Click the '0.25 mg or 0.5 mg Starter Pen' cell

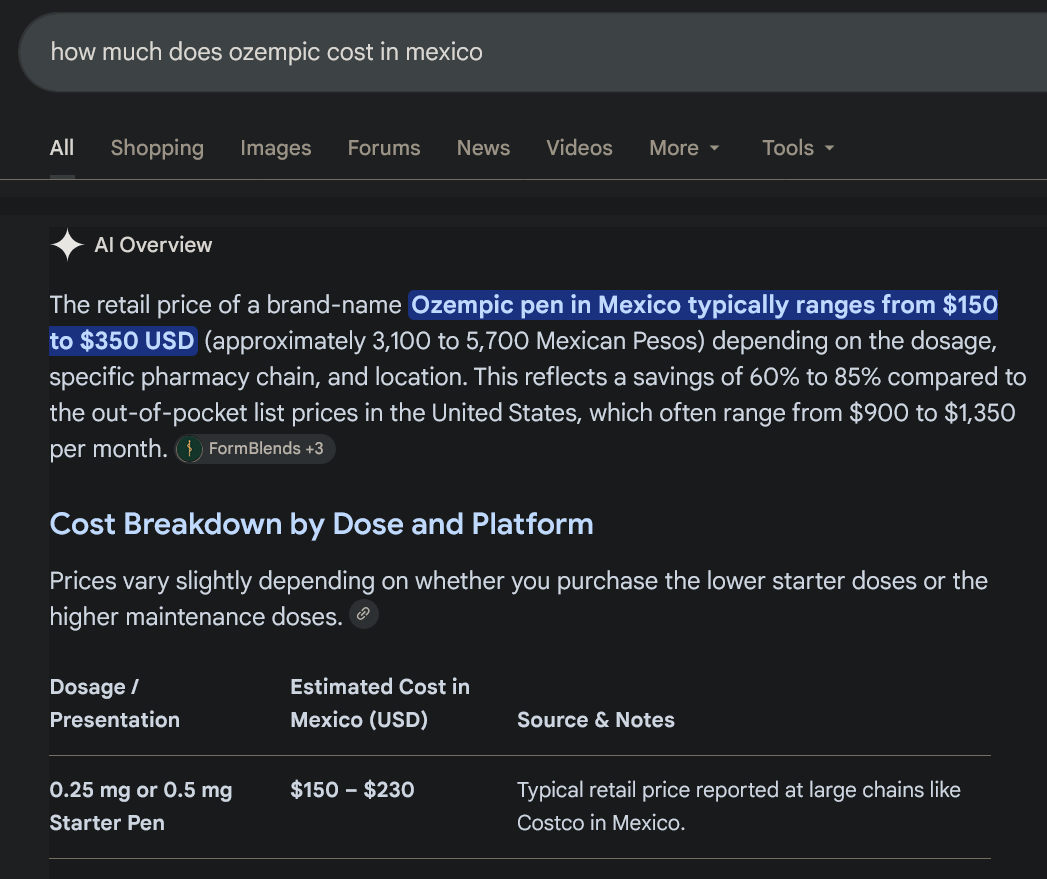coord(141,806)
